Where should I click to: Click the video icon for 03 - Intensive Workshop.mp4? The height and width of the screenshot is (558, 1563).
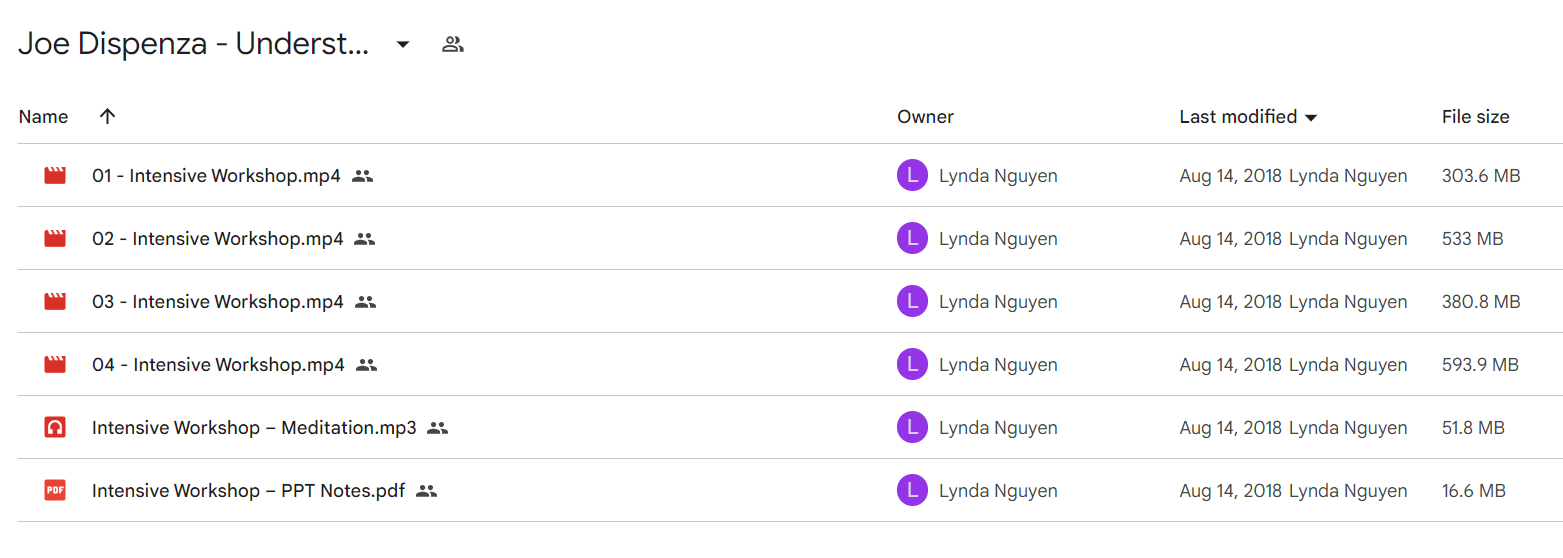(55, 302)
